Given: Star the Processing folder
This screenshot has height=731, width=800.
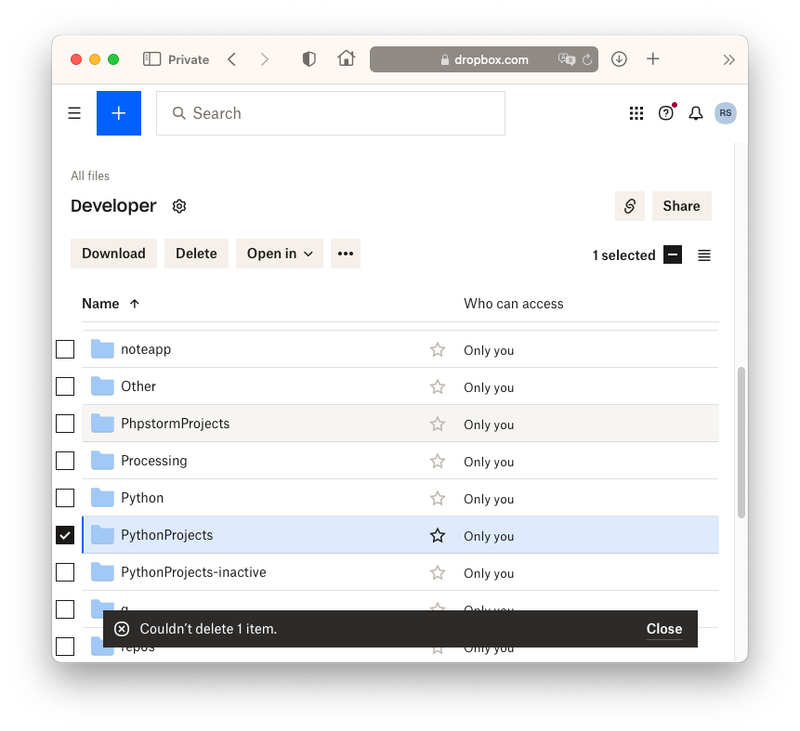Looking at the screenshot, I should pos(437,462).
